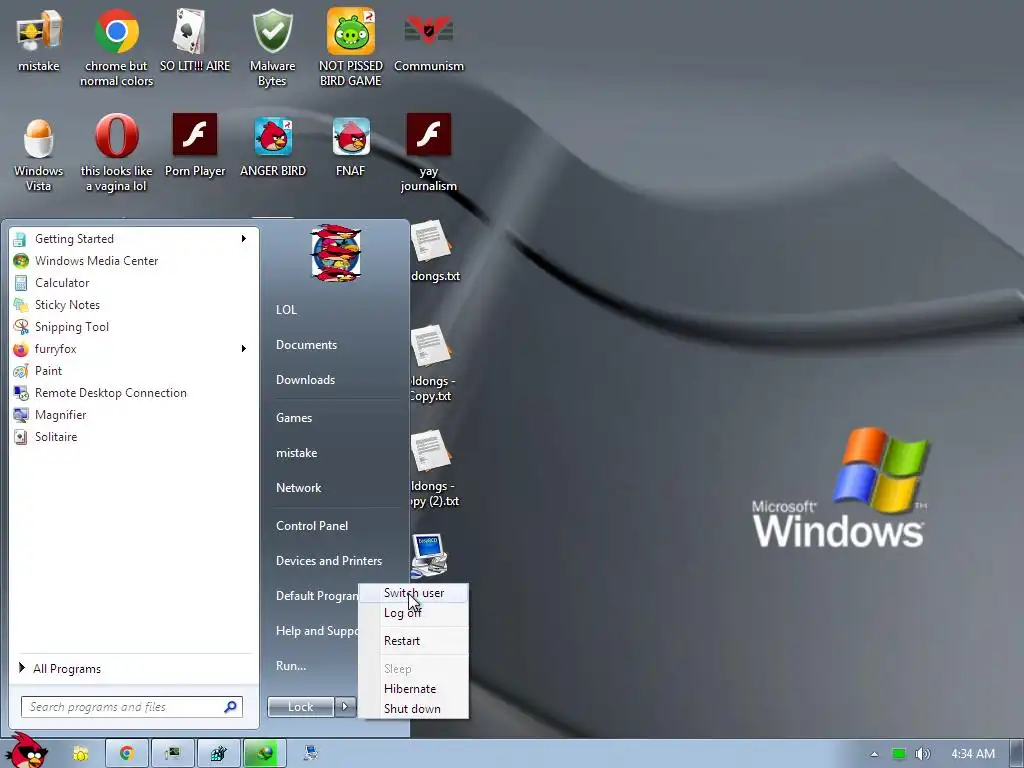
Task: Click the Lock button
Action: [300, 707]
